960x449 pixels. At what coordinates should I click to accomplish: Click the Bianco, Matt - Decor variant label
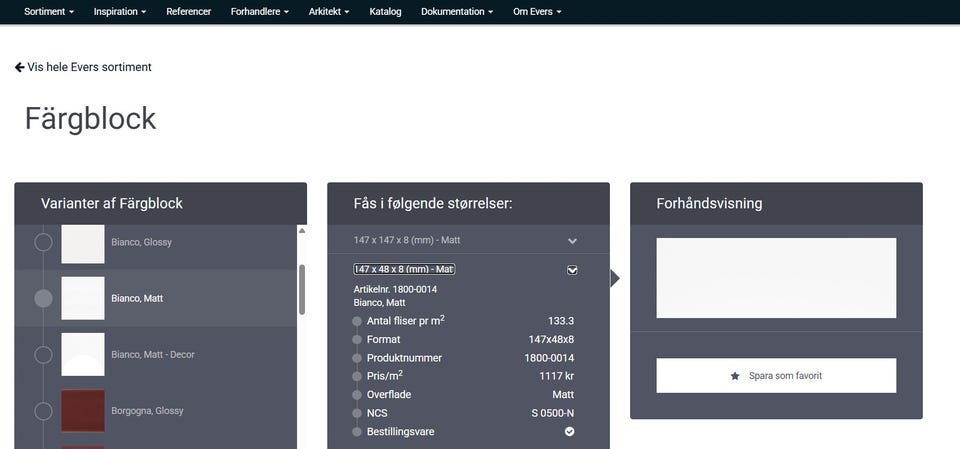tap(153, 355)
